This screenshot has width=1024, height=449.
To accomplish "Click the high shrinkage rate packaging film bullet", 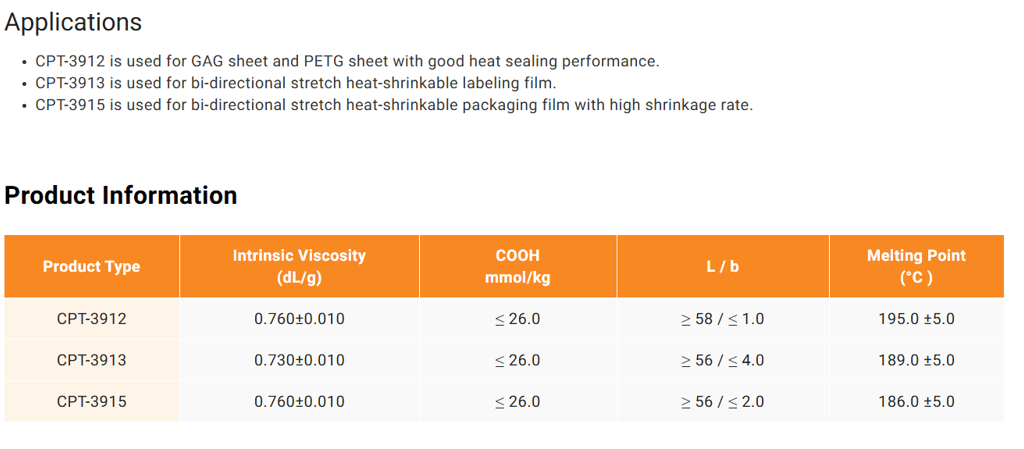I will (x=394, y=106).
